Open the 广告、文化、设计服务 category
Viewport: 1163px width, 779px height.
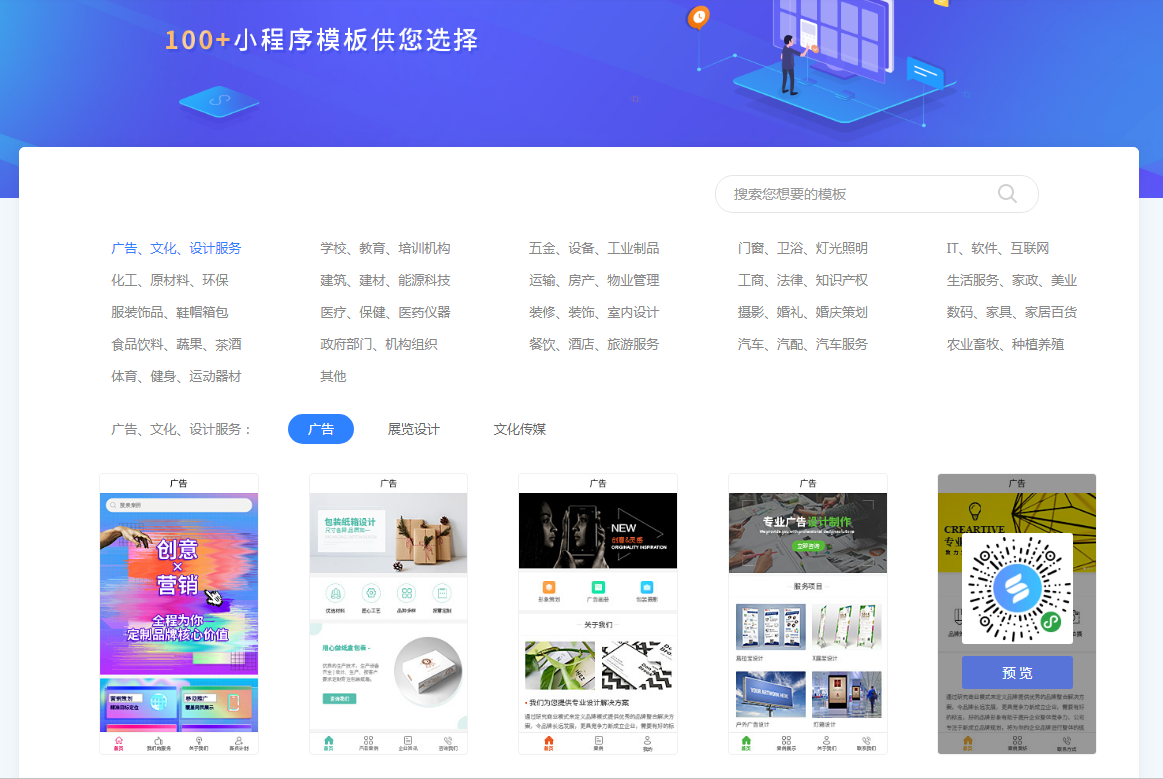pos(176,248)
